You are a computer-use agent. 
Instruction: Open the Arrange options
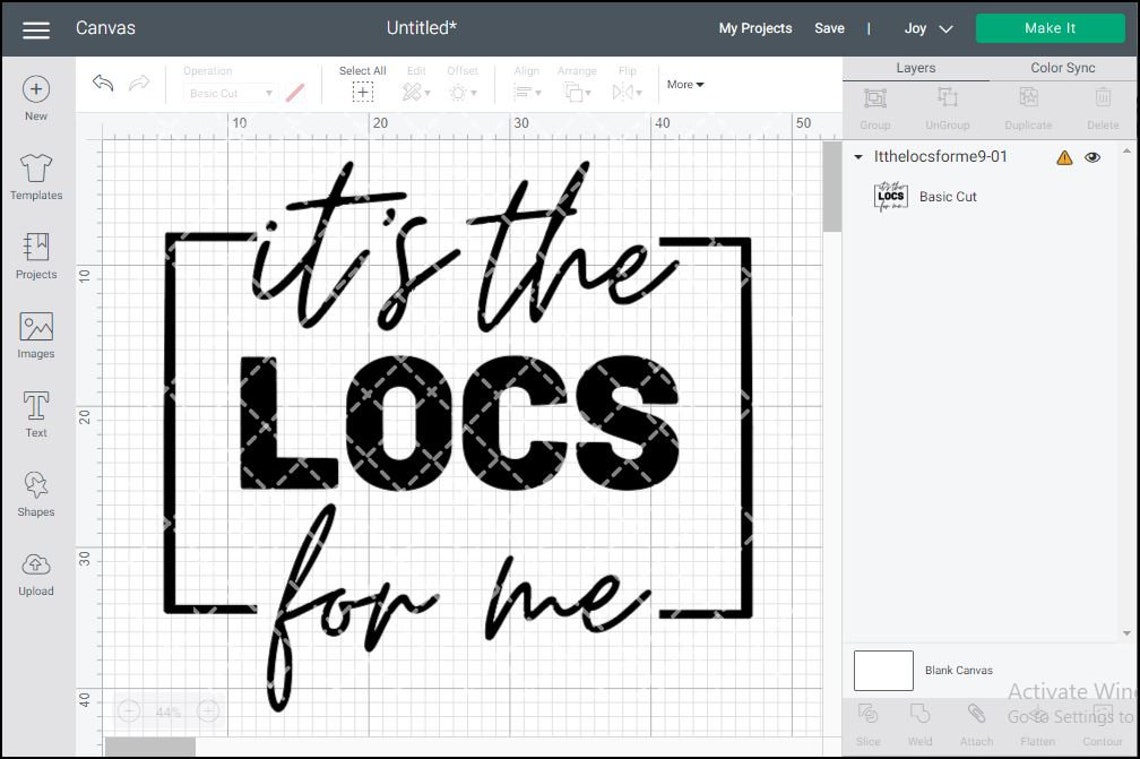[577, 92]
